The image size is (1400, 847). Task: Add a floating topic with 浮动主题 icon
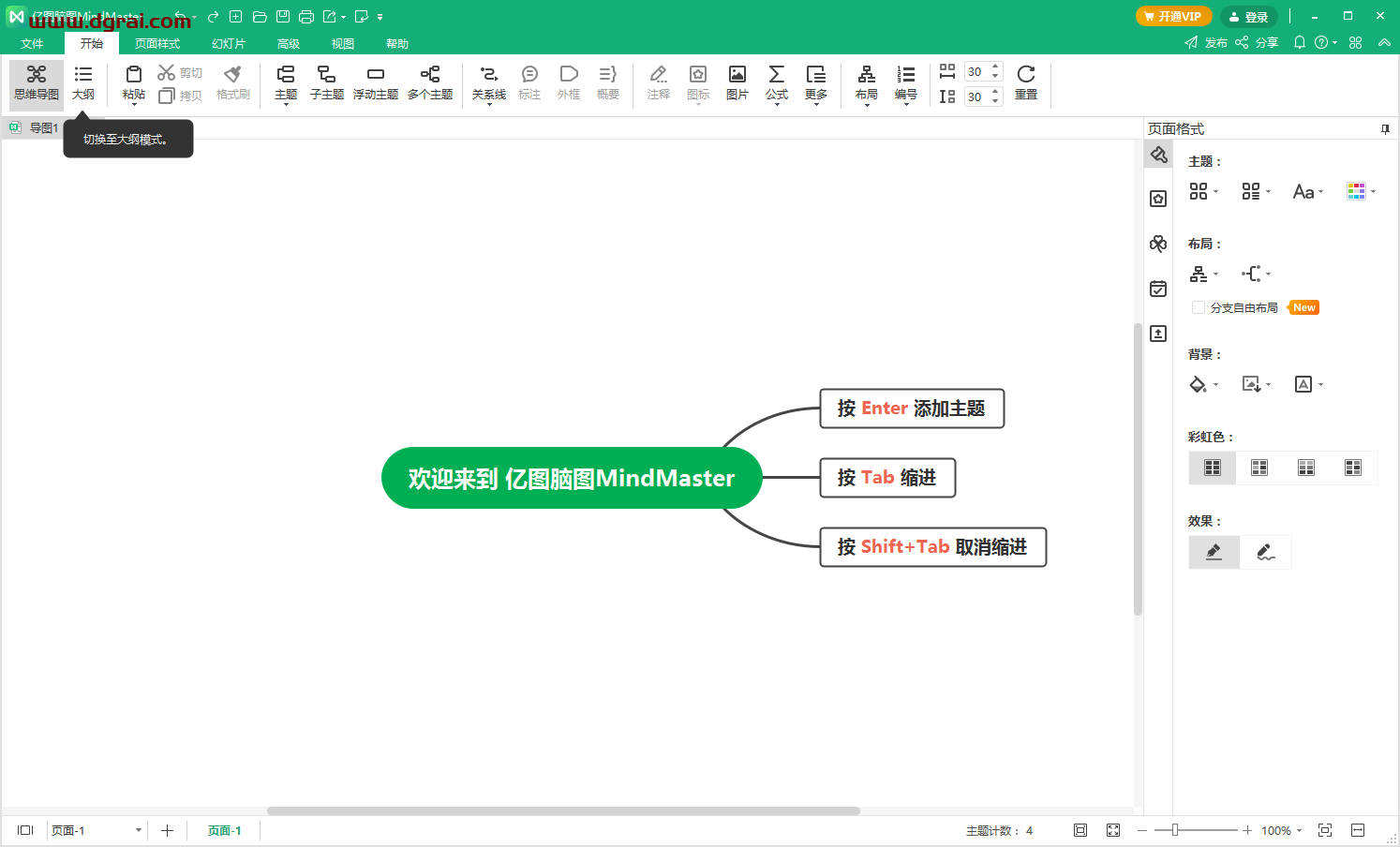376,82
